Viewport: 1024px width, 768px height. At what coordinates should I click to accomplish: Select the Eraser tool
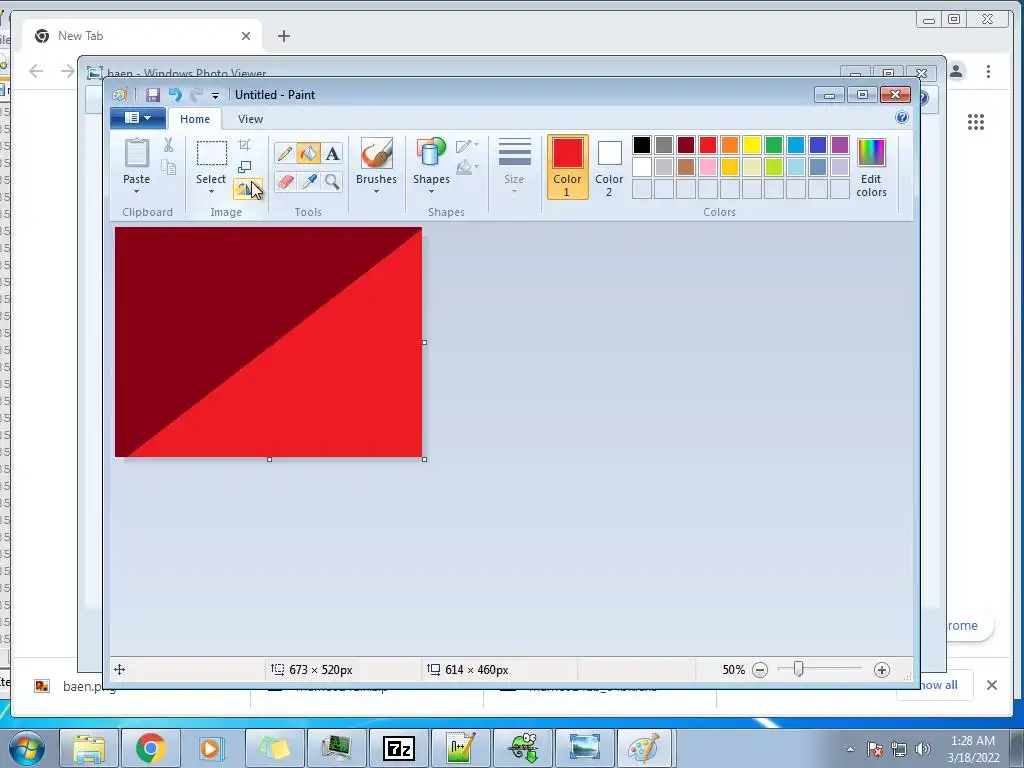[x=285, y=182]
